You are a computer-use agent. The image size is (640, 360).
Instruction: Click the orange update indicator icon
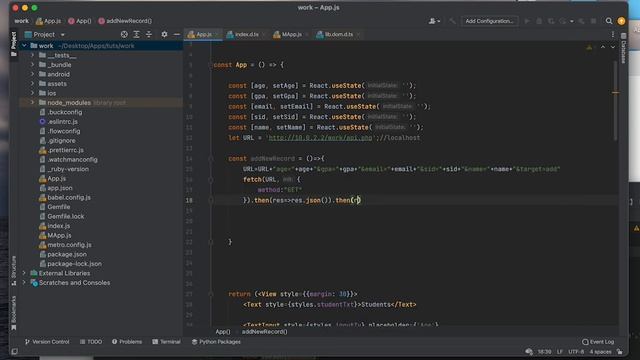621,21
